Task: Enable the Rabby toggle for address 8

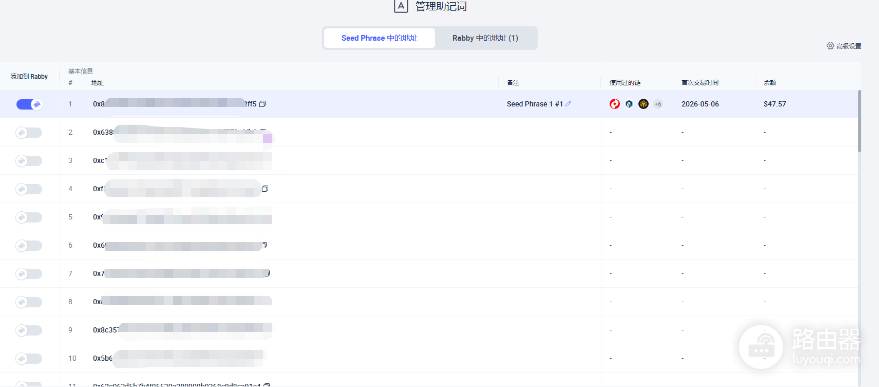Action: point(29,302)
